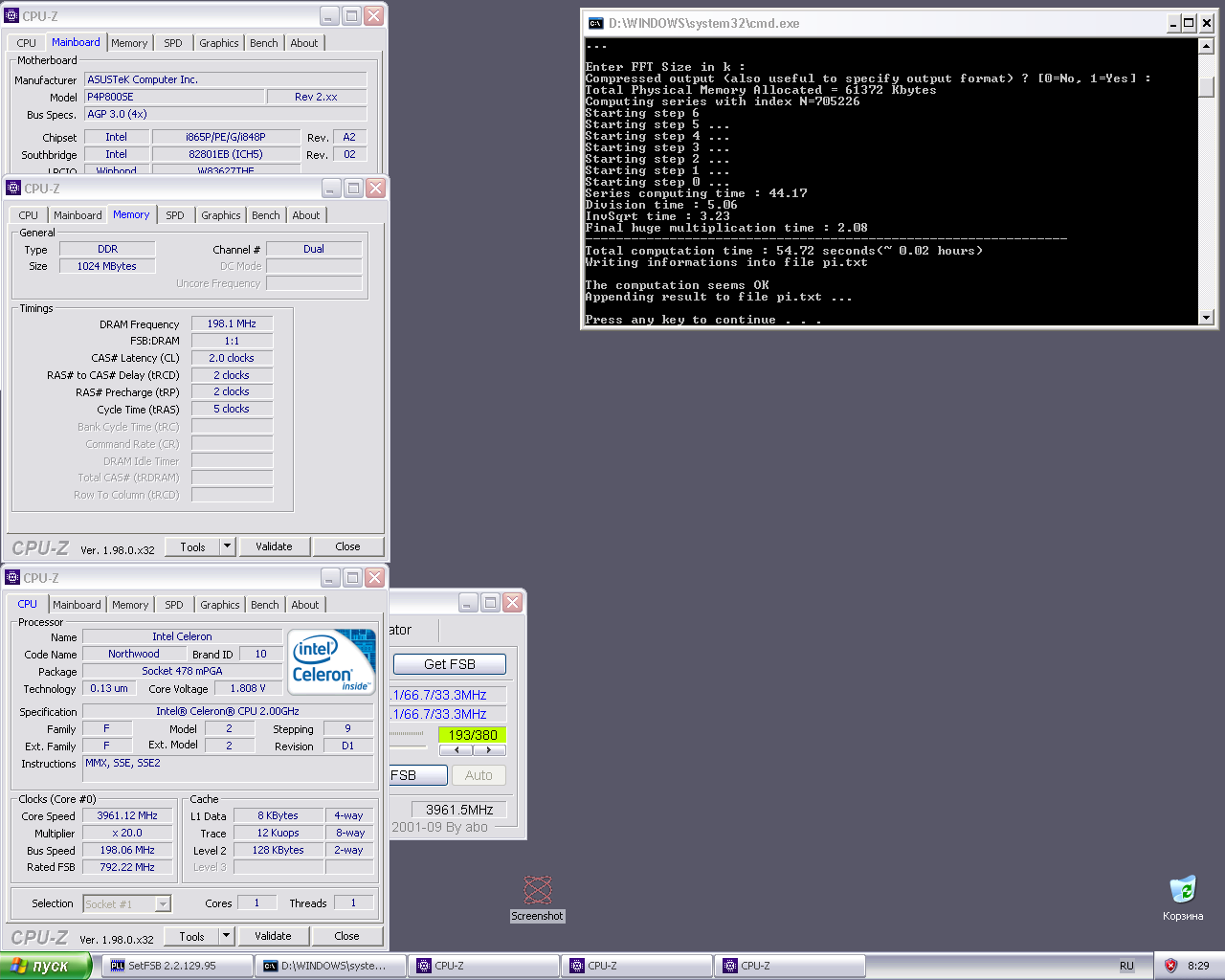Click FSB:DRAM value 1:1

(x=232, y=341)
